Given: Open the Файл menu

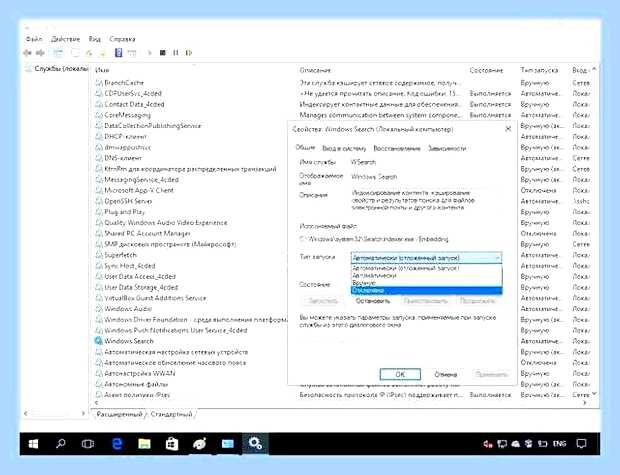Looking at the screenshot, I should pos(34,39).
